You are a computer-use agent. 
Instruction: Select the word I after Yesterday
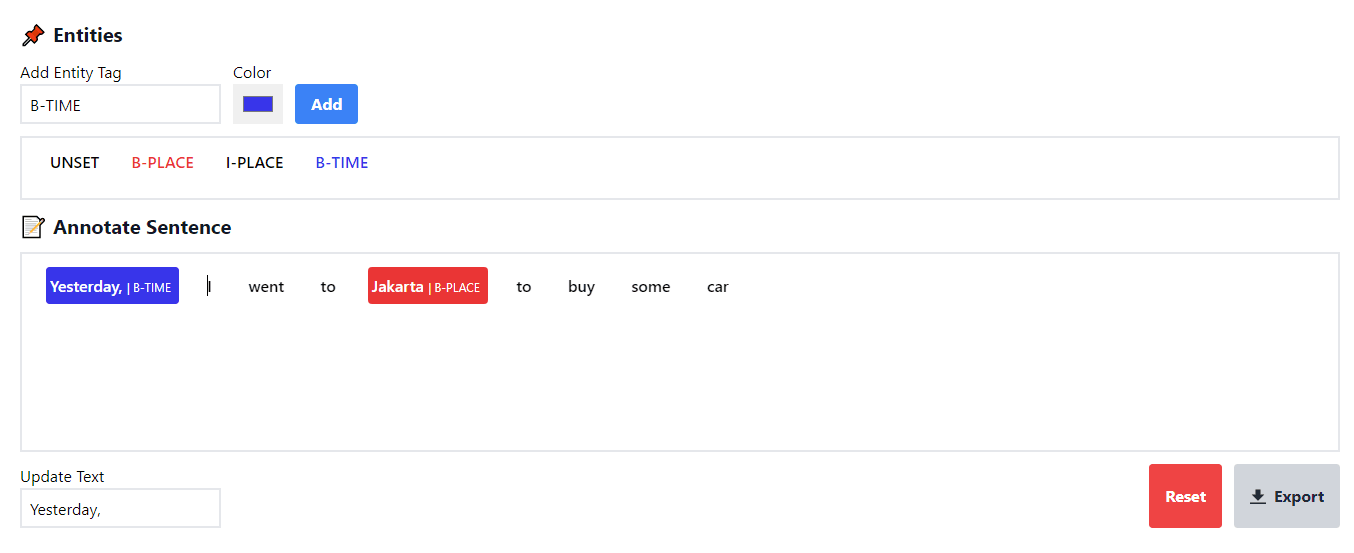click(x=210, y=287)
